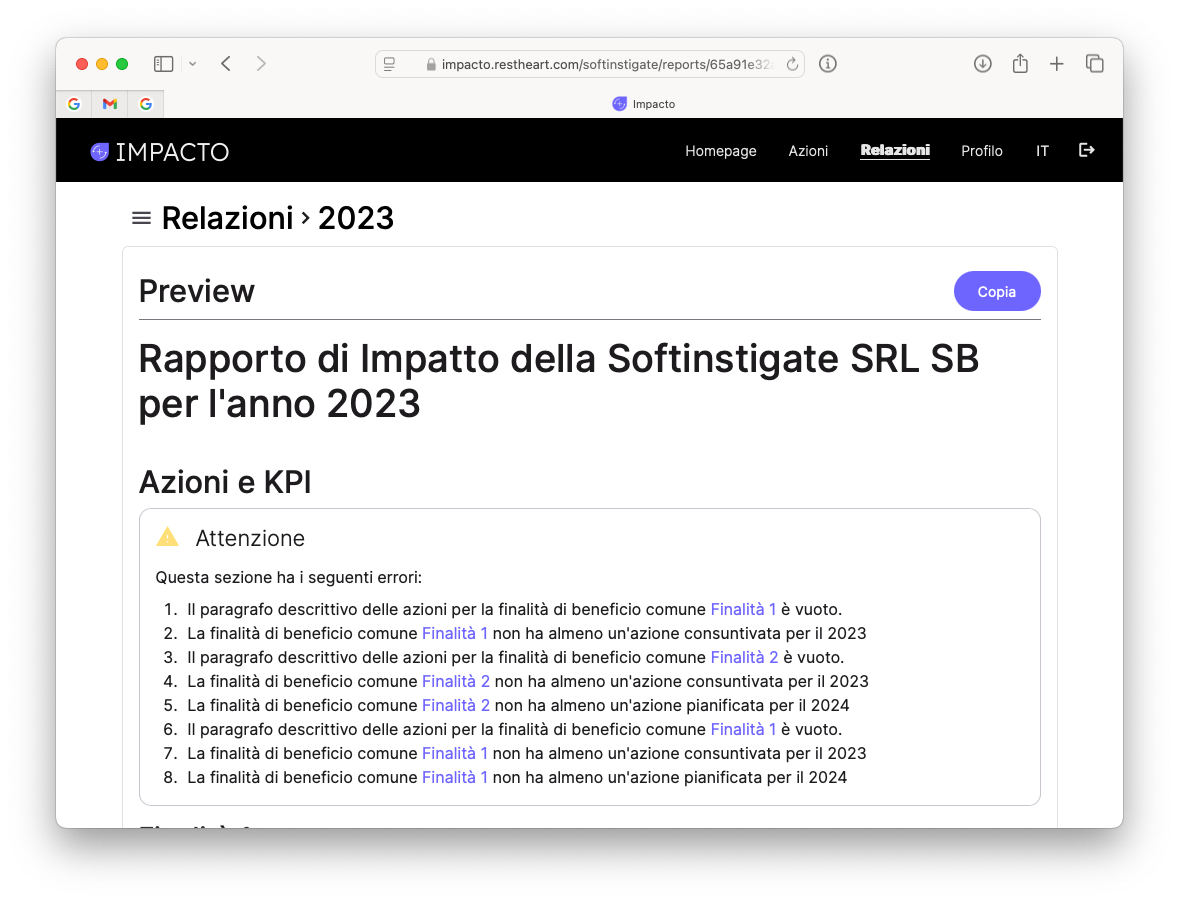Open the Finalità 2 link in error three
The height and width of the screenshot is (902, 1179).
(743, 656)
